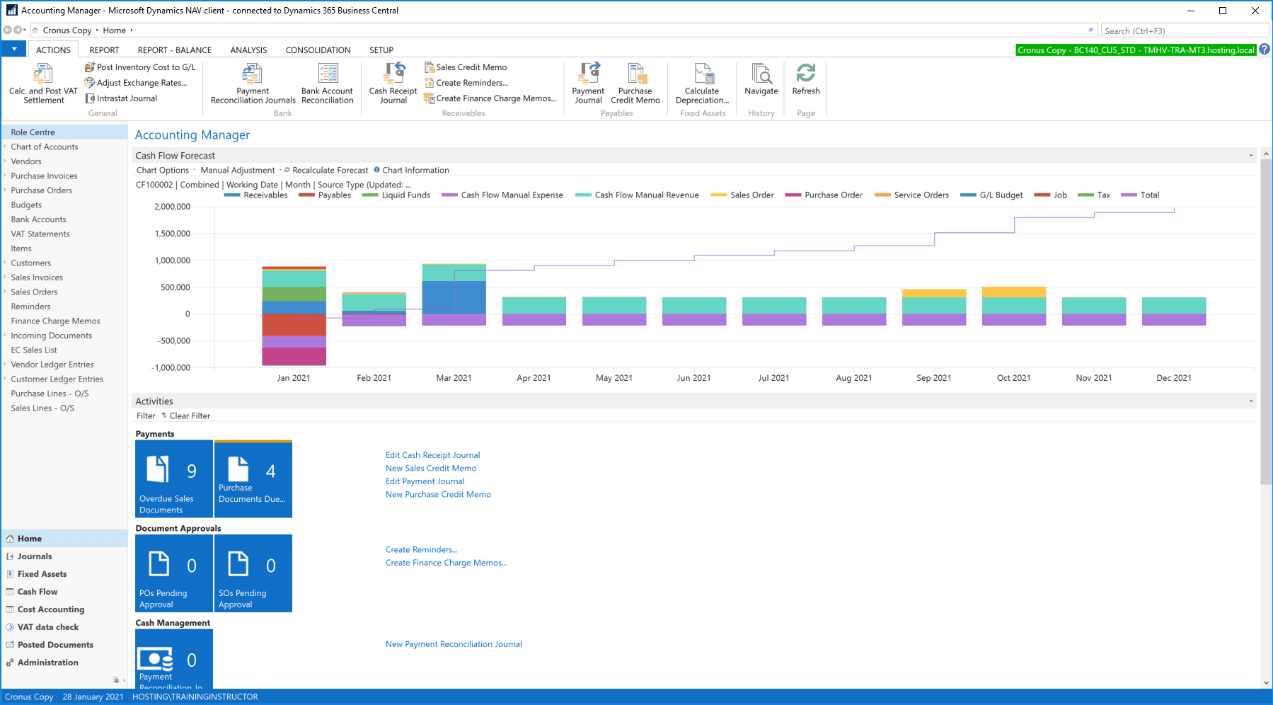Open the Payment Reconciliation tile
Viewport: 1273px width, 705px height.
click(174, 658)
